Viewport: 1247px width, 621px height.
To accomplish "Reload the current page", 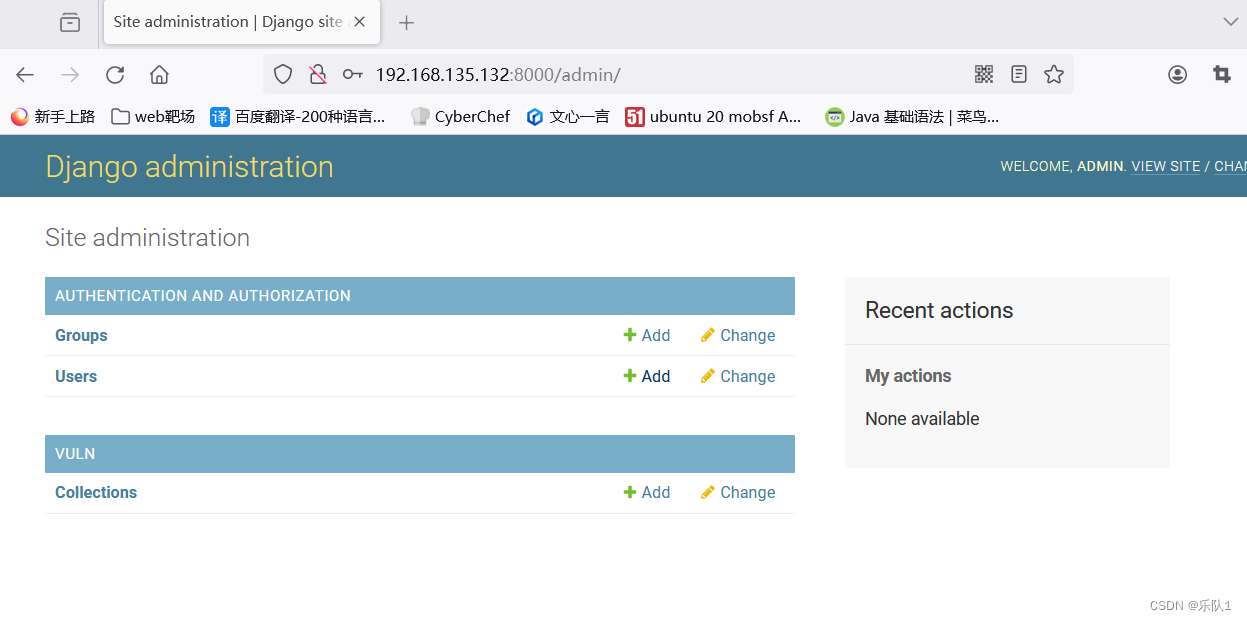I will [115, 74].
